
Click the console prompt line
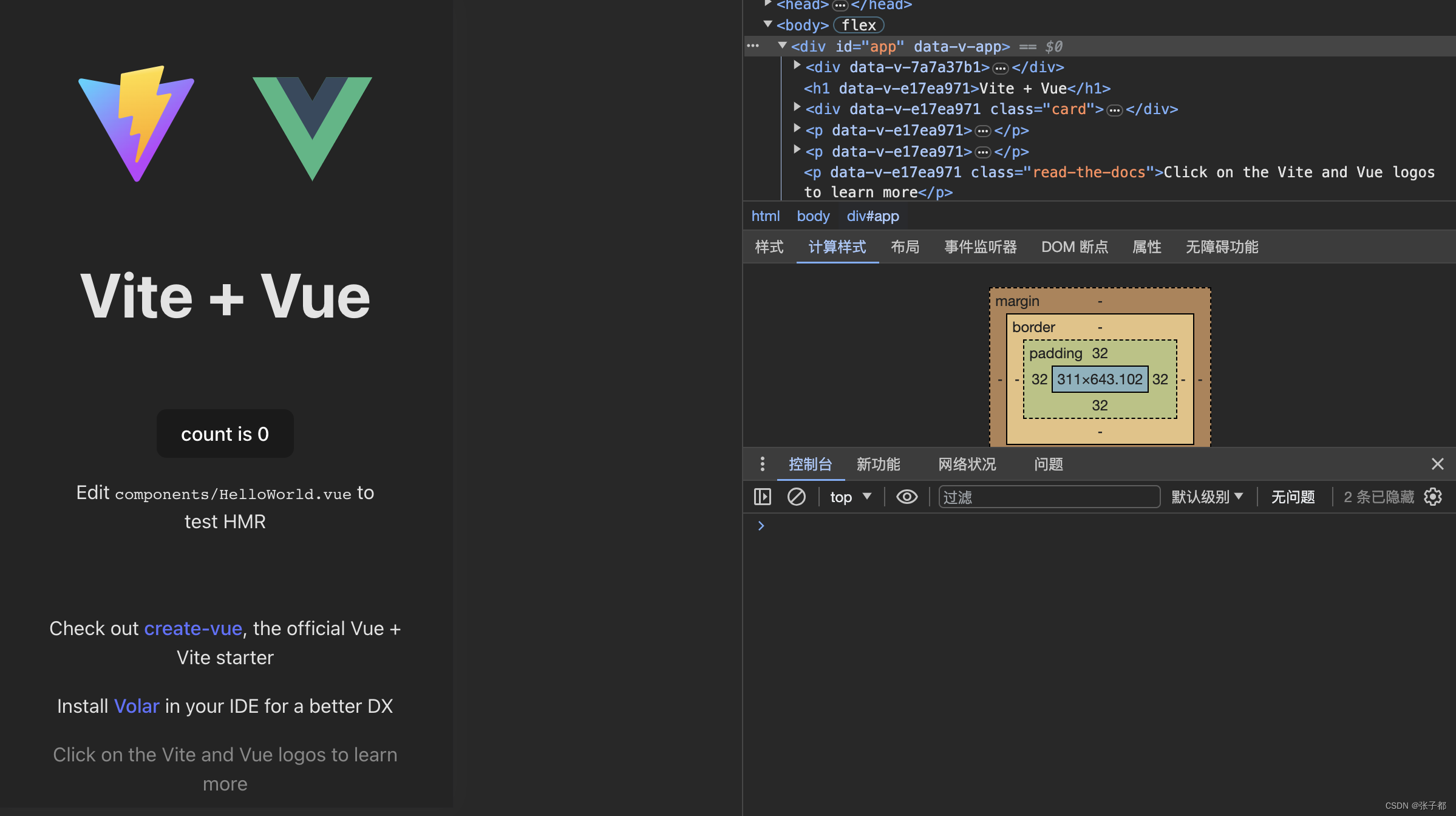click(x=1099, y=526)
